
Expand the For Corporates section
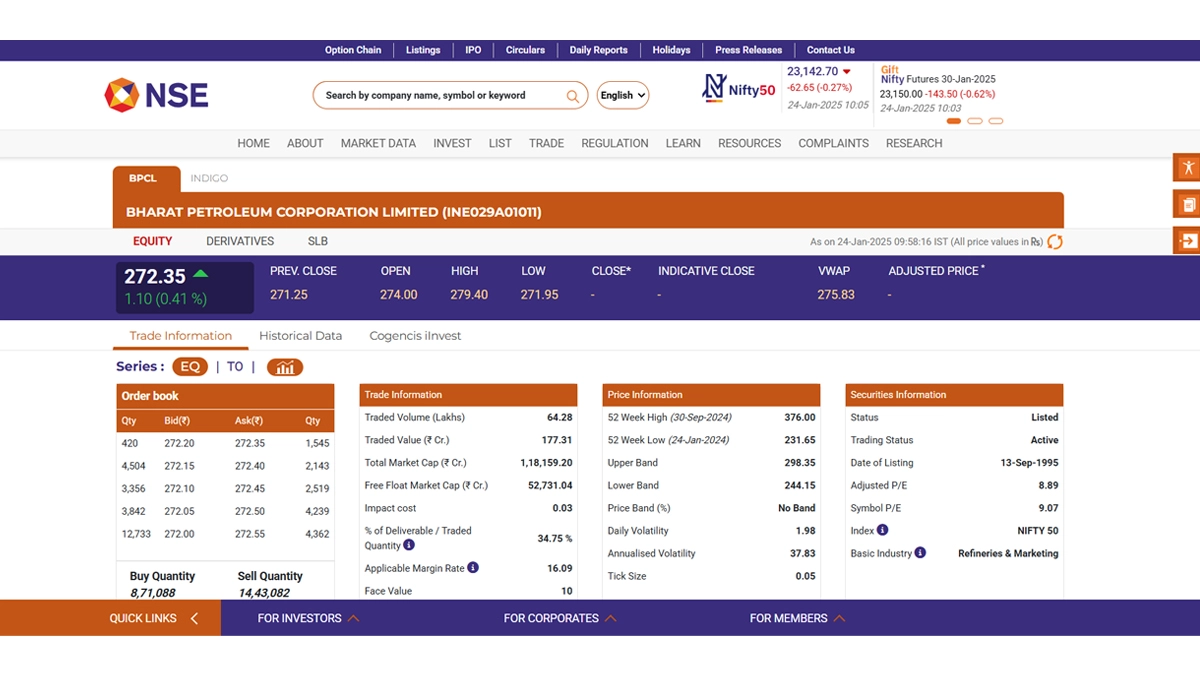coord(559,618)
